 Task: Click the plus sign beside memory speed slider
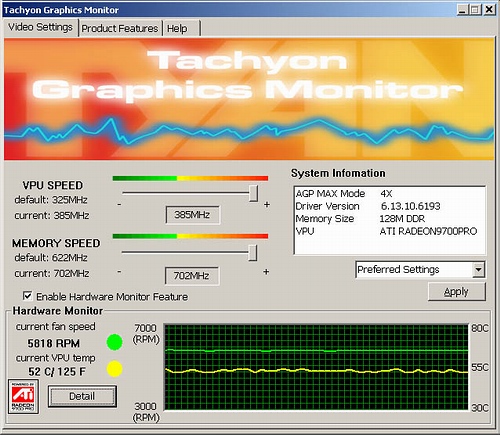[x=266, y=272]
